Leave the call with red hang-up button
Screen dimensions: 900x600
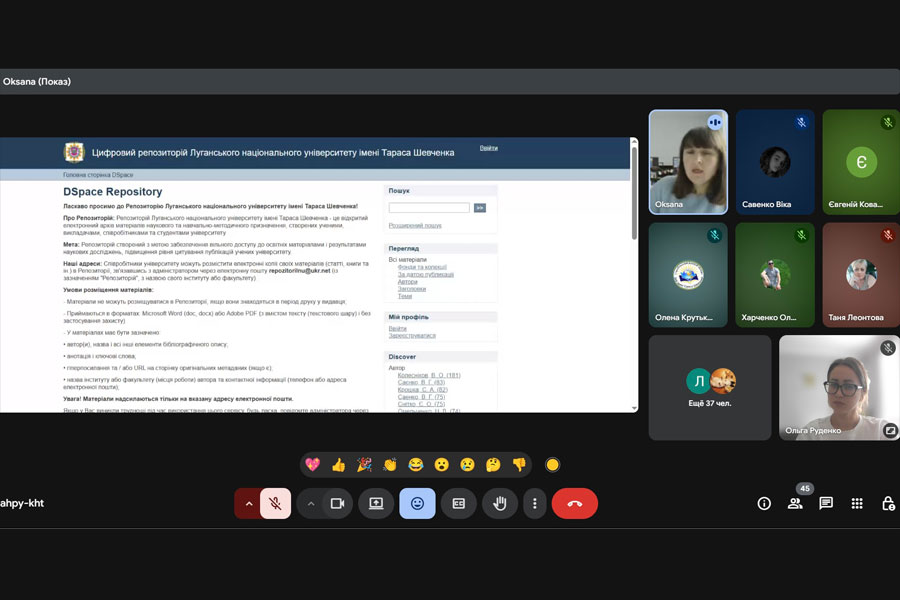[574, 503]
